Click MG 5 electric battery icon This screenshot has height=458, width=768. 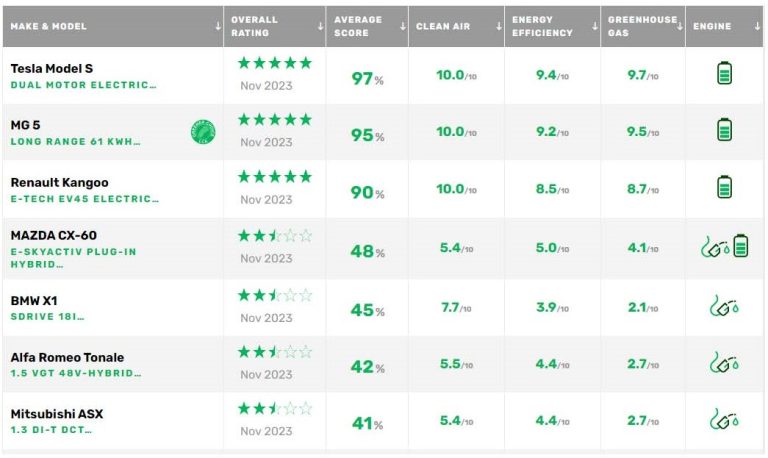725,130
